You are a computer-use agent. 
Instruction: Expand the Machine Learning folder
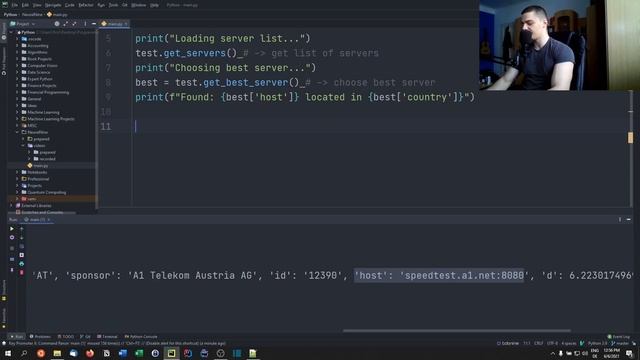17,112
